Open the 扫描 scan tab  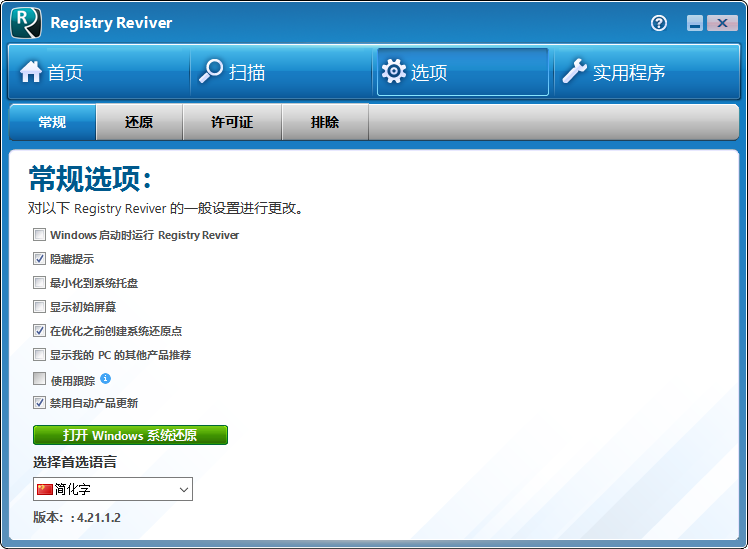[x=281, y=72]
